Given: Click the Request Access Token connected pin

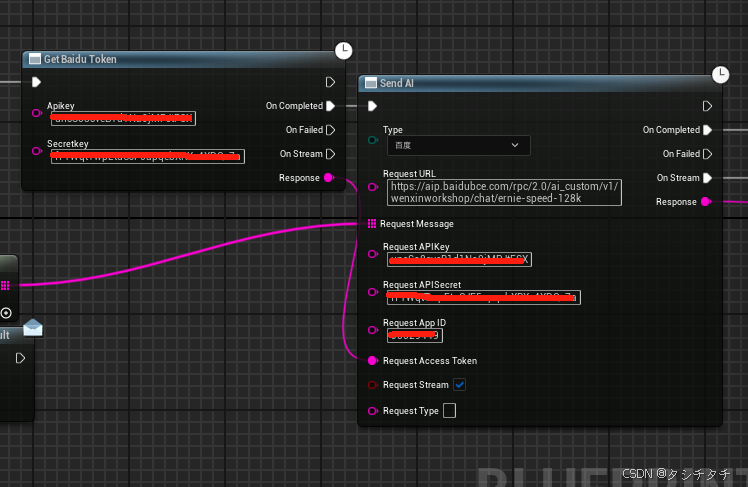Looking at the screenshot, I should coord(373,361).
